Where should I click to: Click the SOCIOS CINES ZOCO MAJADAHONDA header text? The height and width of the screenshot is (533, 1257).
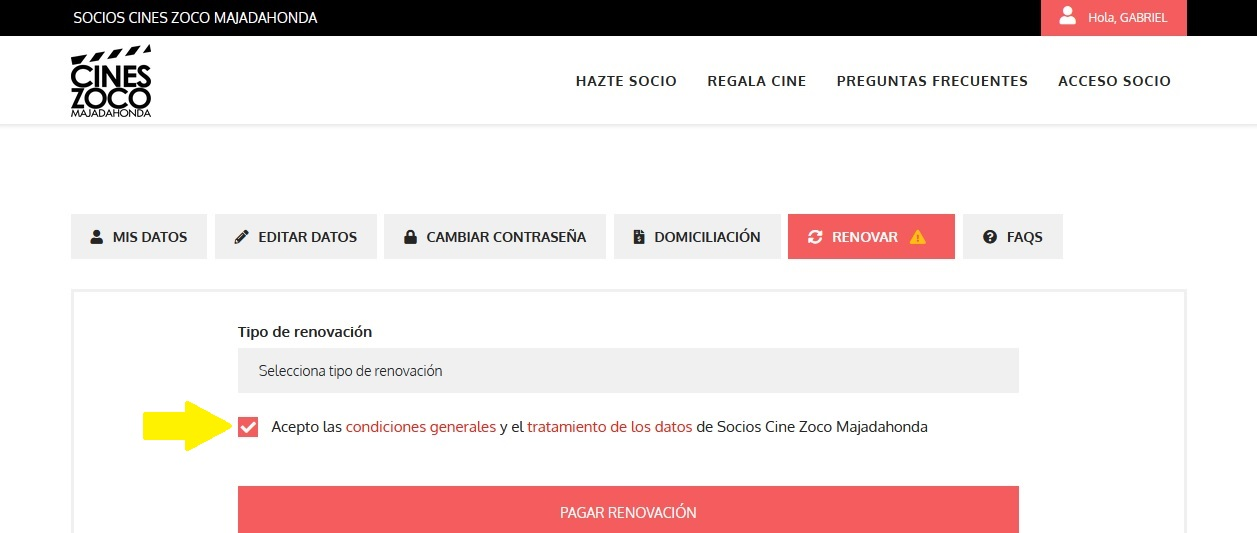pos(195,18)
